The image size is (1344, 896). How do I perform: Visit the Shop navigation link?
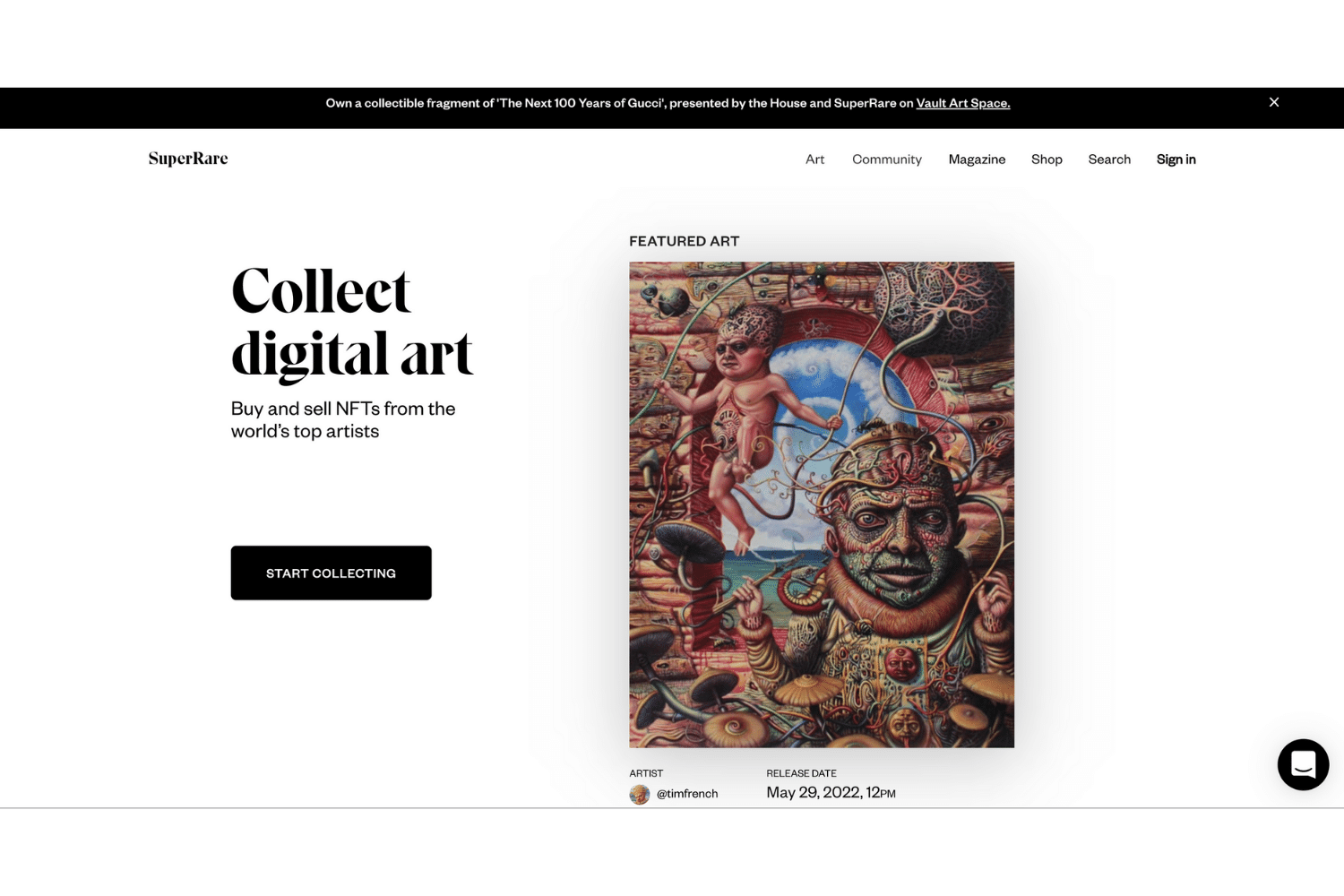pyautogui.click(x=1047, y=159)
